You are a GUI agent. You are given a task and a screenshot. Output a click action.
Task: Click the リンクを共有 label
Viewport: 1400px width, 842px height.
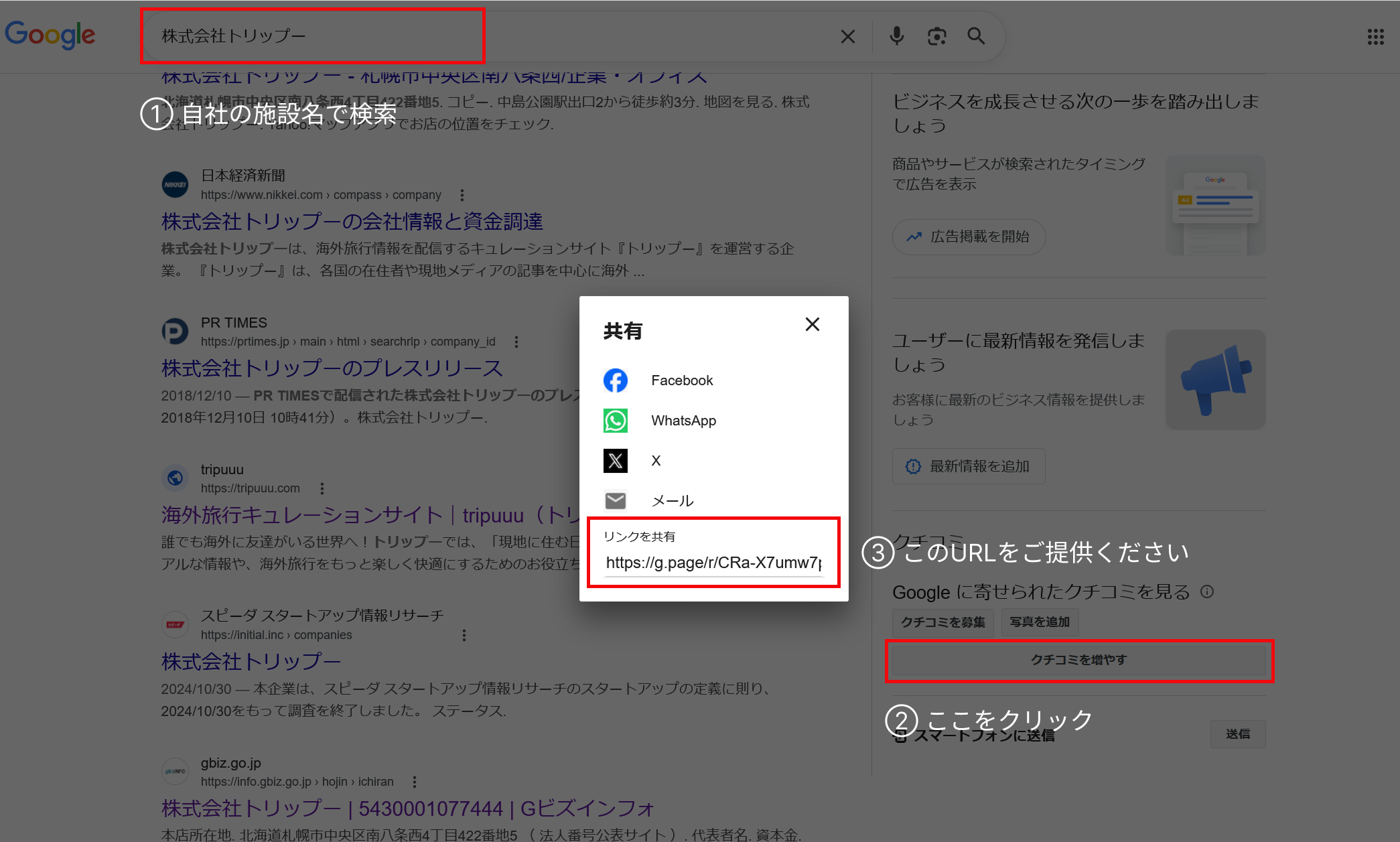point(639,537)
